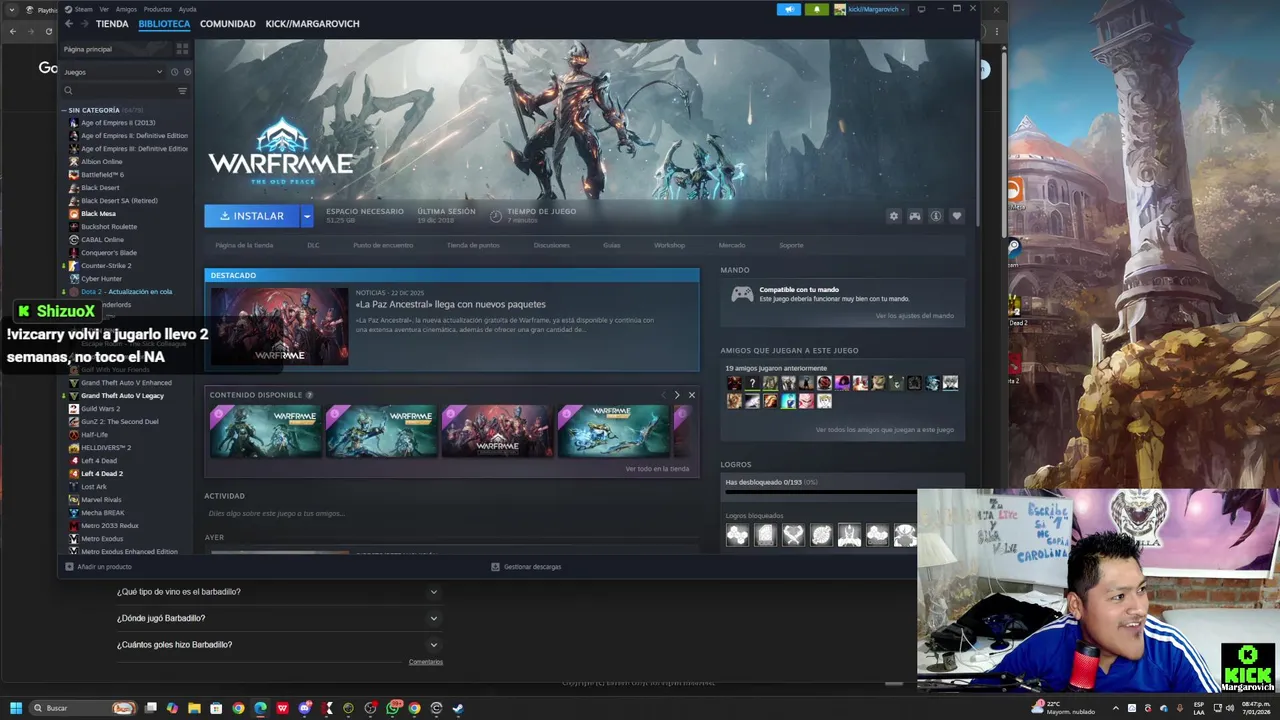Open Steam notifications bell icon

tap(817, 9)
